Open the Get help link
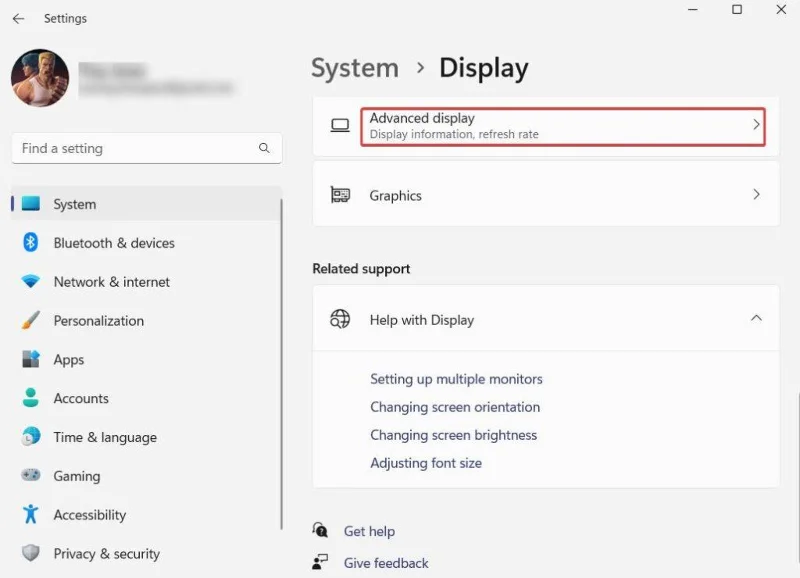Viewport: 800px width, 578px height. point(368,531)
